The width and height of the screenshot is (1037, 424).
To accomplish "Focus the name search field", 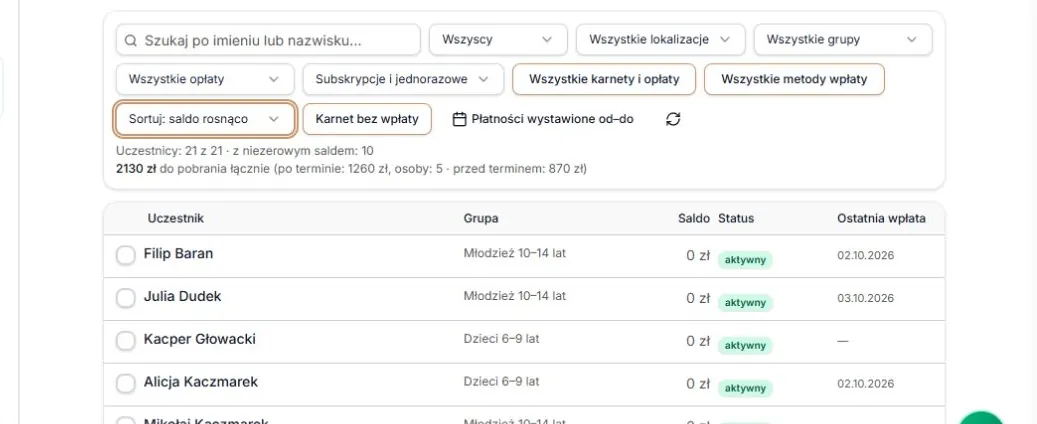I will tap(269, 40).
